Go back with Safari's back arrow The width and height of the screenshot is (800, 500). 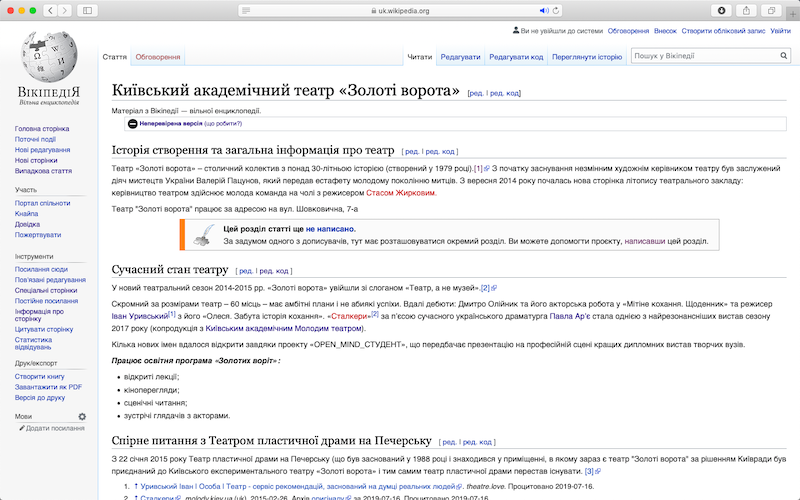point(50,10)
